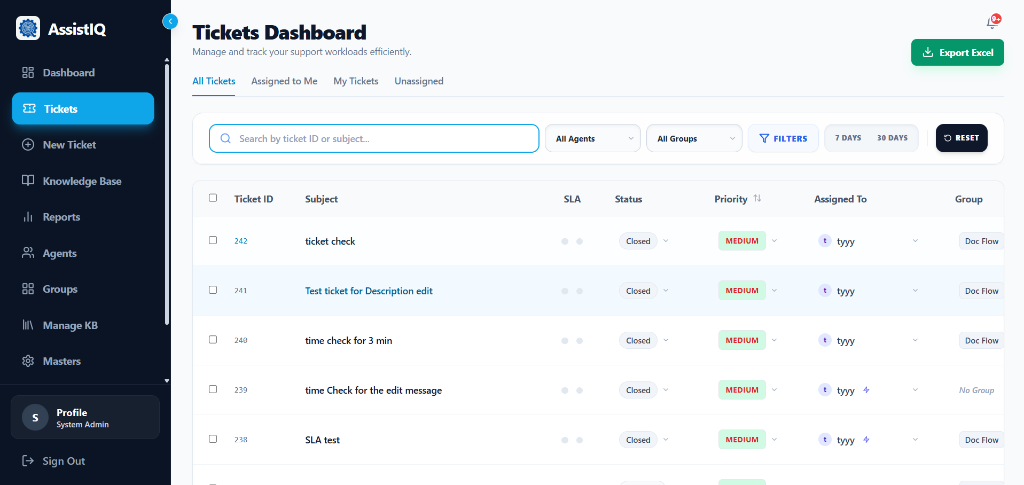Open Priority dropdown for ticket 239

point(775,390)
